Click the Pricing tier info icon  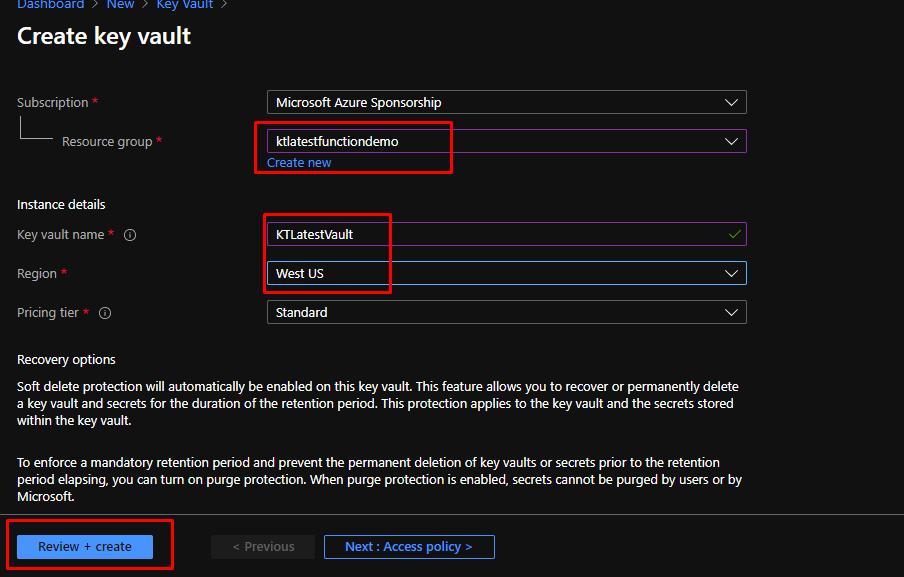pyautogui.click(x=105, y=313)
